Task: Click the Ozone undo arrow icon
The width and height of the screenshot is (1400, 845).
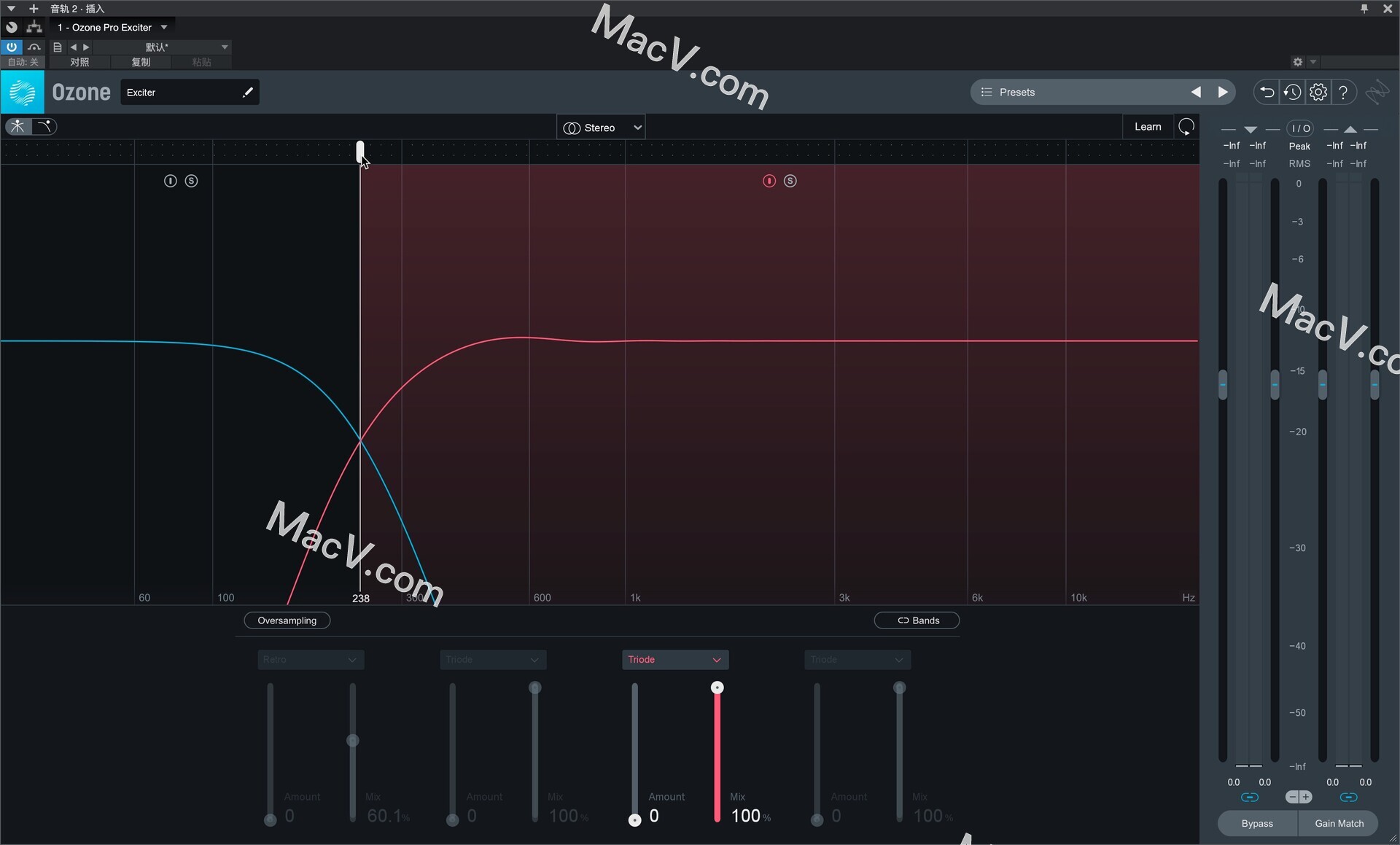Action: click(1267, 92)
